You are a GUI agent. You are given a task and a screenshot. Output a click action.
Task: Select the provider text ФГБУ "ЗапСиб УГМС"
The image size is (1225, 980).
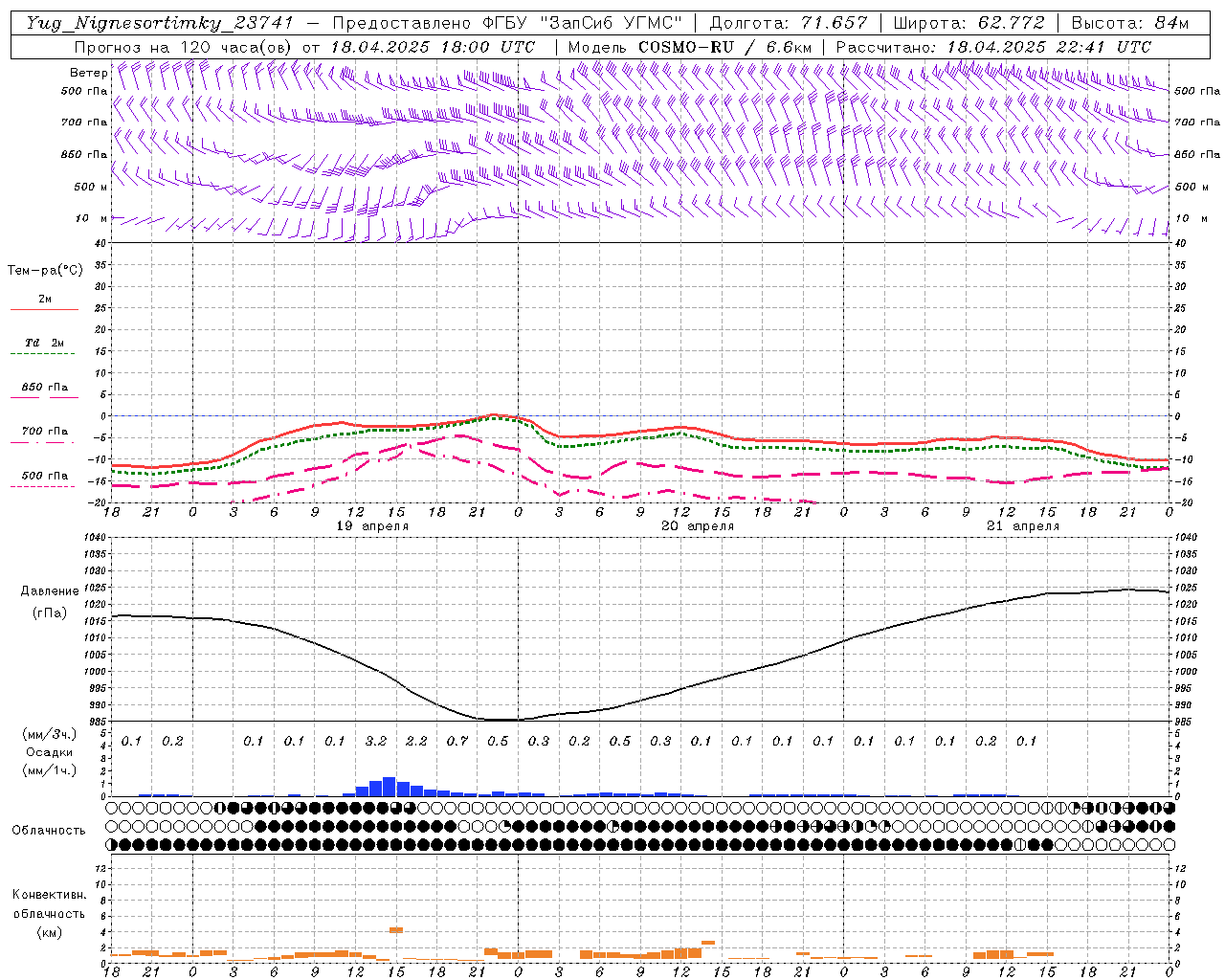pos(581,23)
